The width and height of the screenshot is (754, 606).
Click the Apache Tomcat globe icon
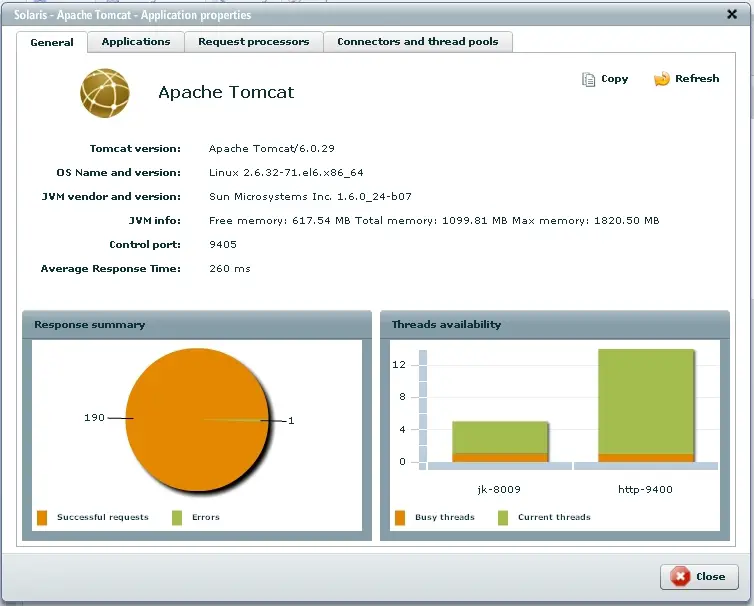[x=105, y=93]
